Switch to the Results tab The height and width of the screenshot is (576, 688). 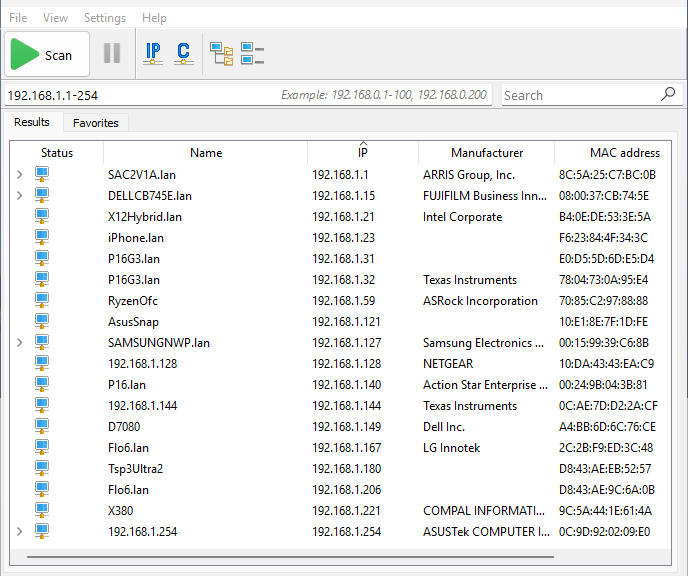[x=32, y=122]
